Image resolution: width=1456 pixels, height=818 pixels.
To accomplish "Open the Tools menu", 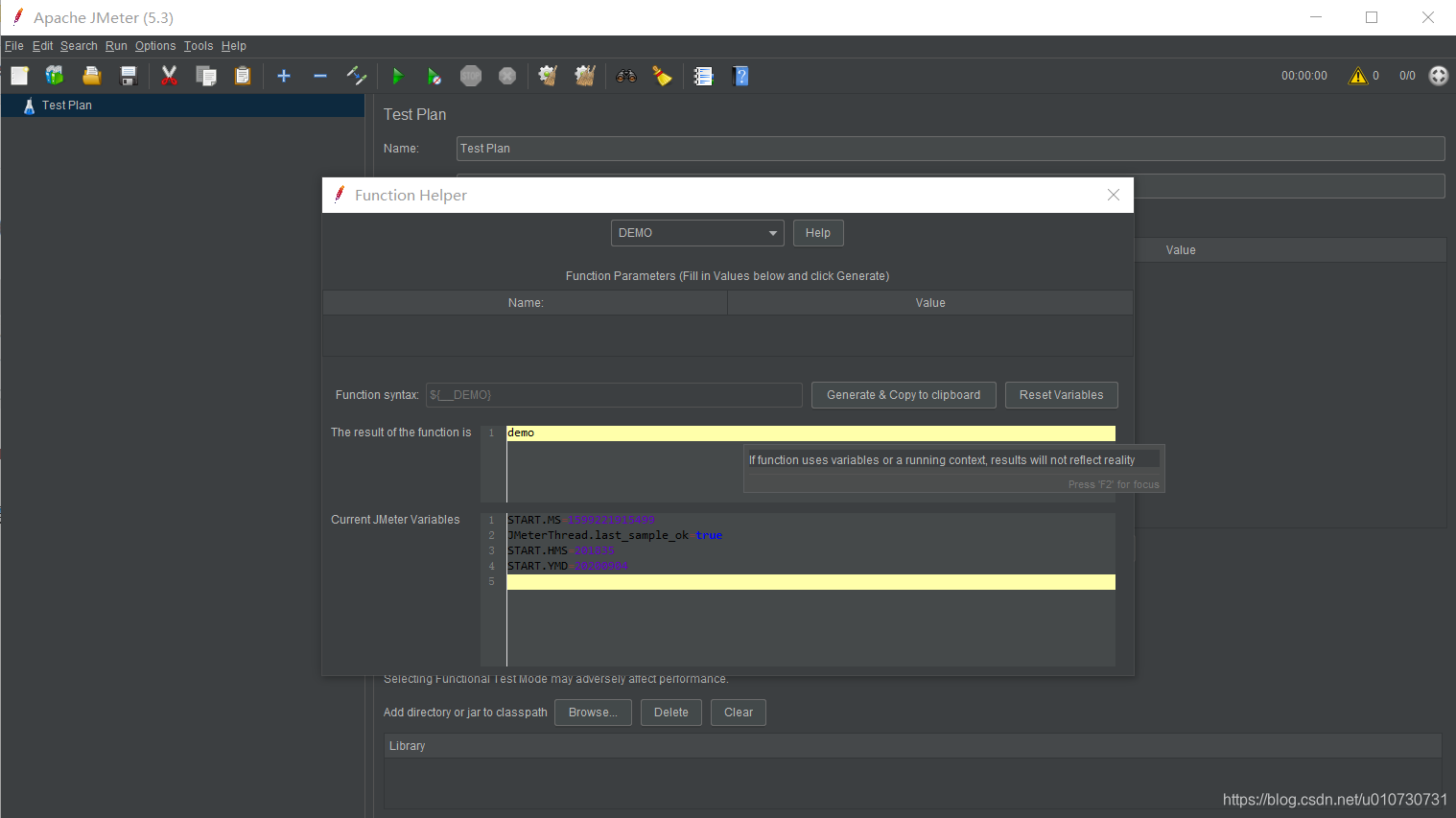I will (x=199, y=46).
